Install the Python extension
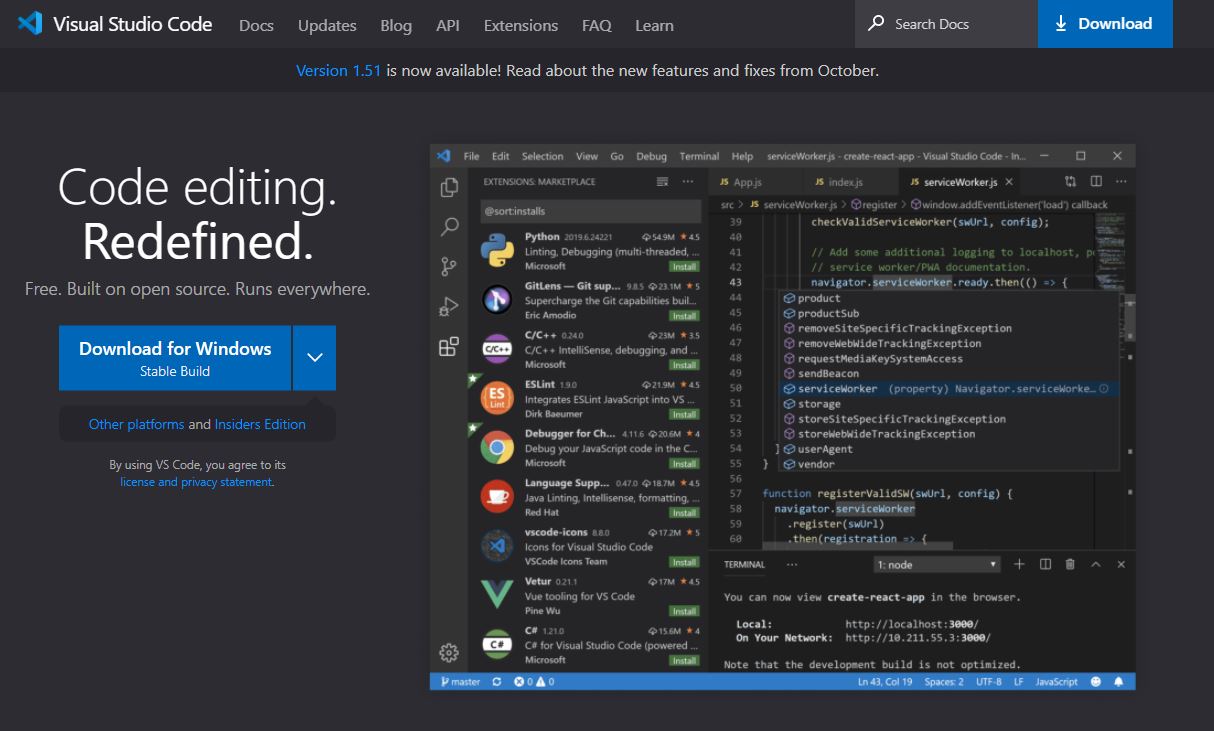 (683, 267)
